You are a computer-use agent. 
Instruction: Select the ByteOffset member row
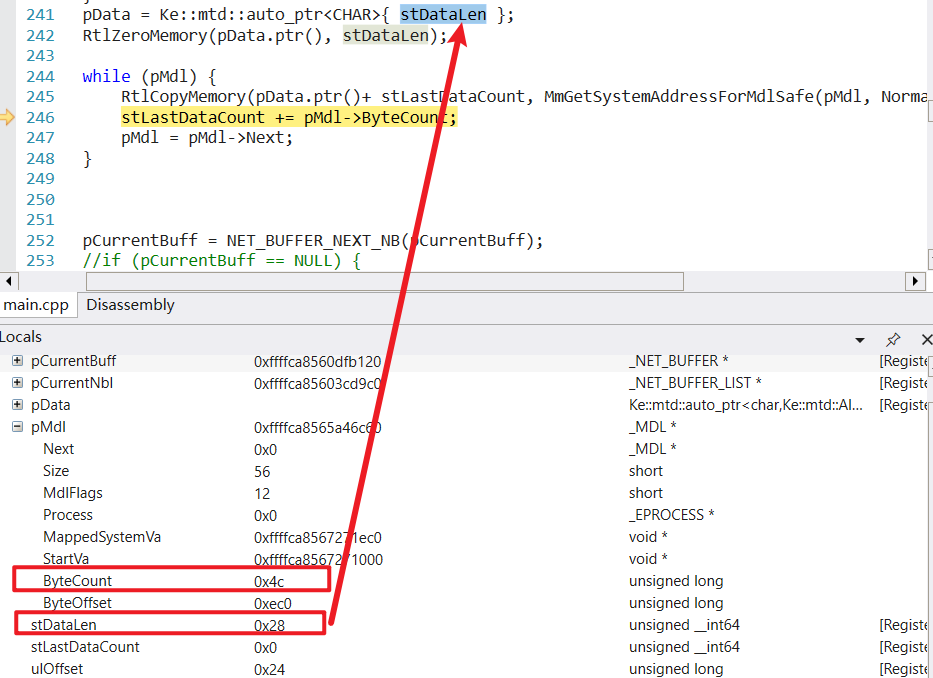(x=466, y=603)
